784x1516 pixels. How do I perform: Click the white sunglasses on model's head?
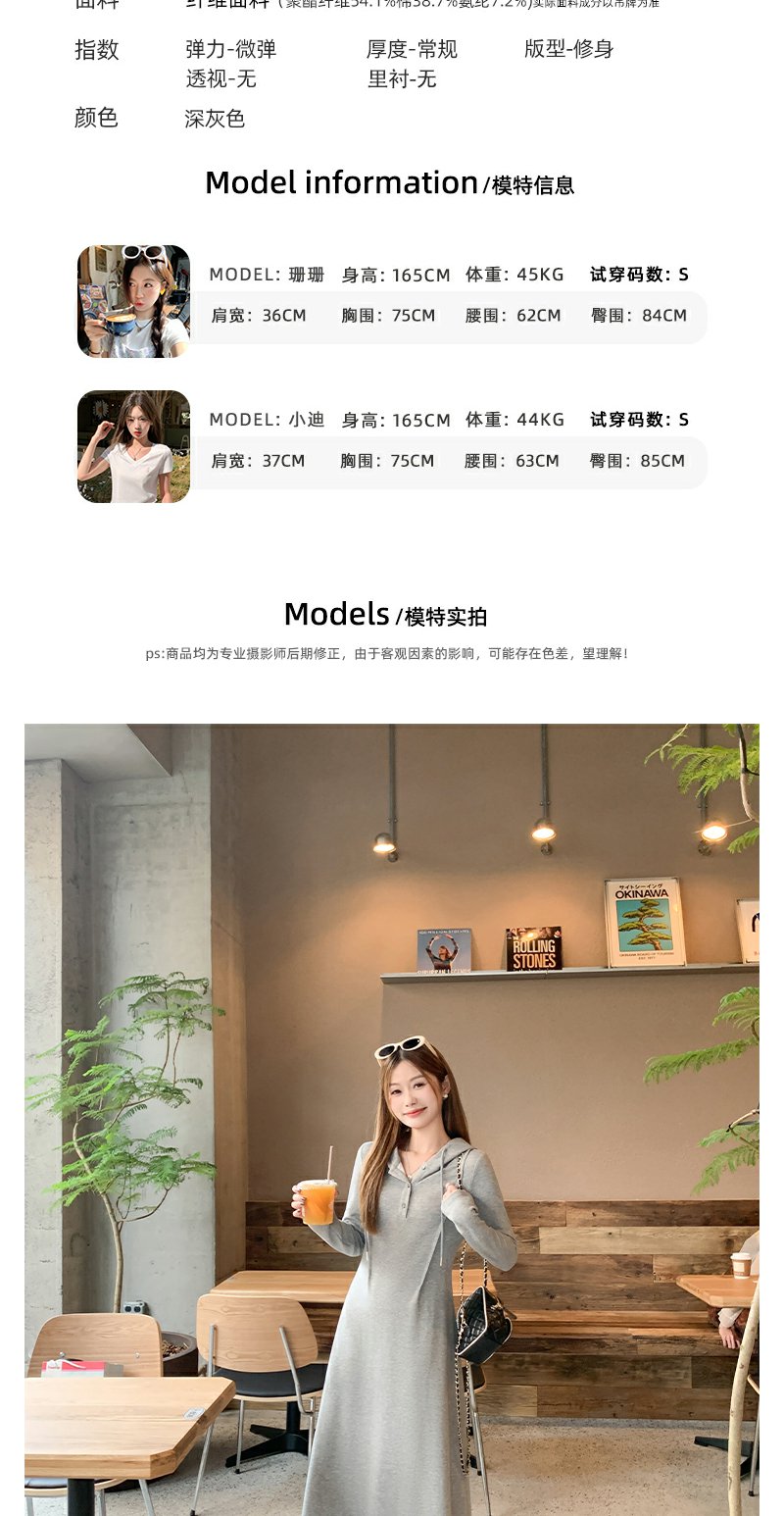pyautogui.click(x=402, y=1048)
